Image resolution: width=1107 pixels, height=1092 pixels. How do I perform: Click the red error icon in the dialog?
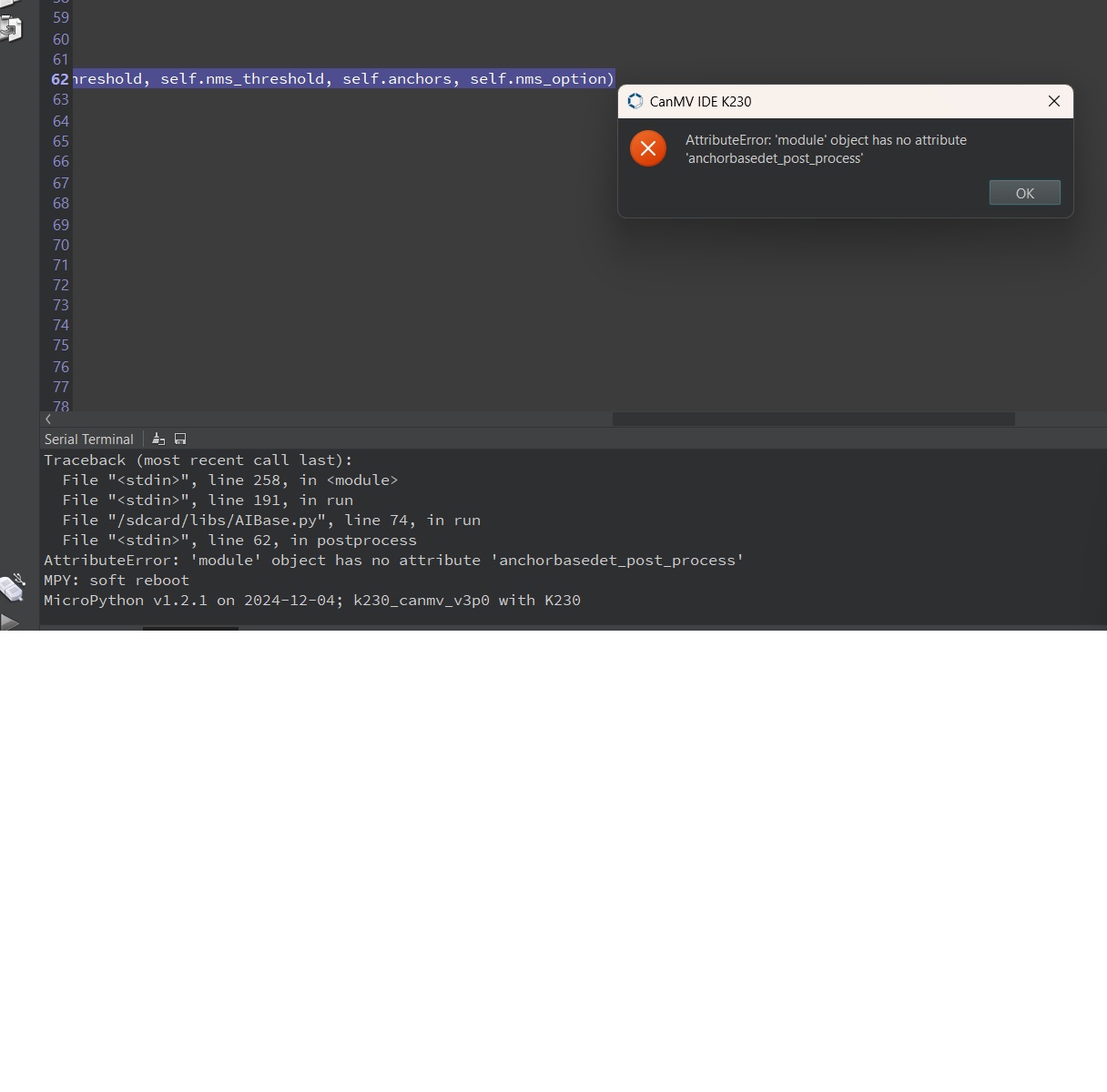point(648,148)
